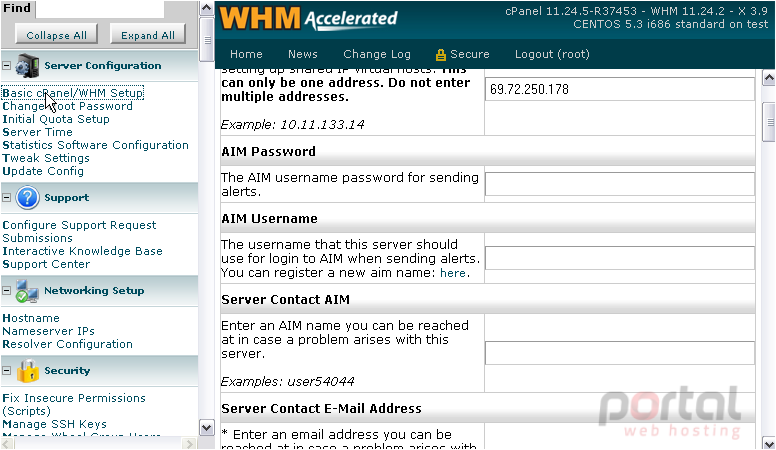Open Change Root Password
The height and width of the screenshot is (450, 776).
coord(67,106)
